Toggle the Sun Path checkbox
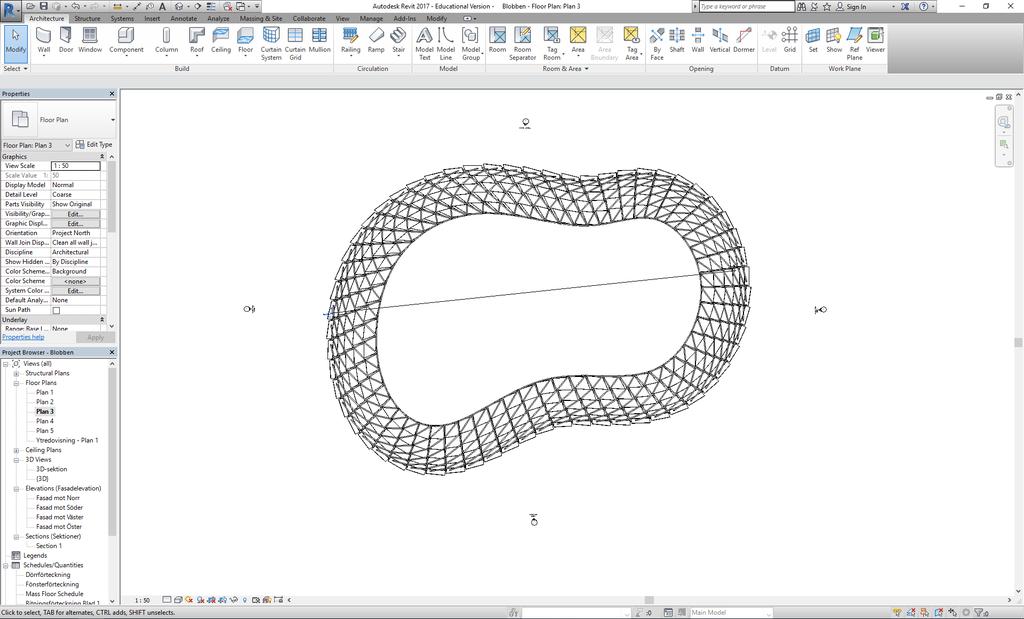This screenshot has width=1024, height=619. 56,310
